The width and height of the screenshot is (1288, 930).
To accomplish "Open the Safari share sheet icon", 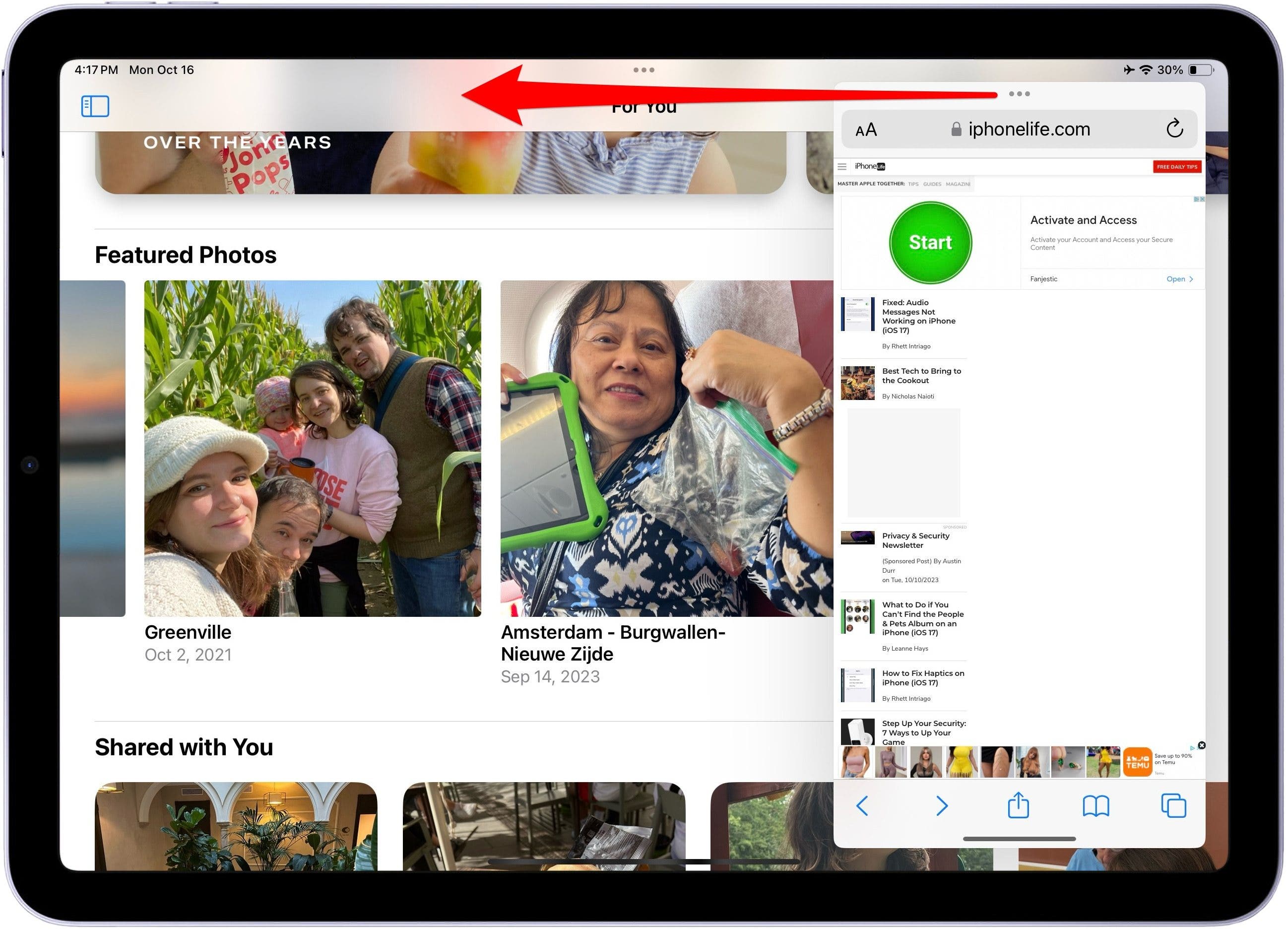I will (1018, 805).
